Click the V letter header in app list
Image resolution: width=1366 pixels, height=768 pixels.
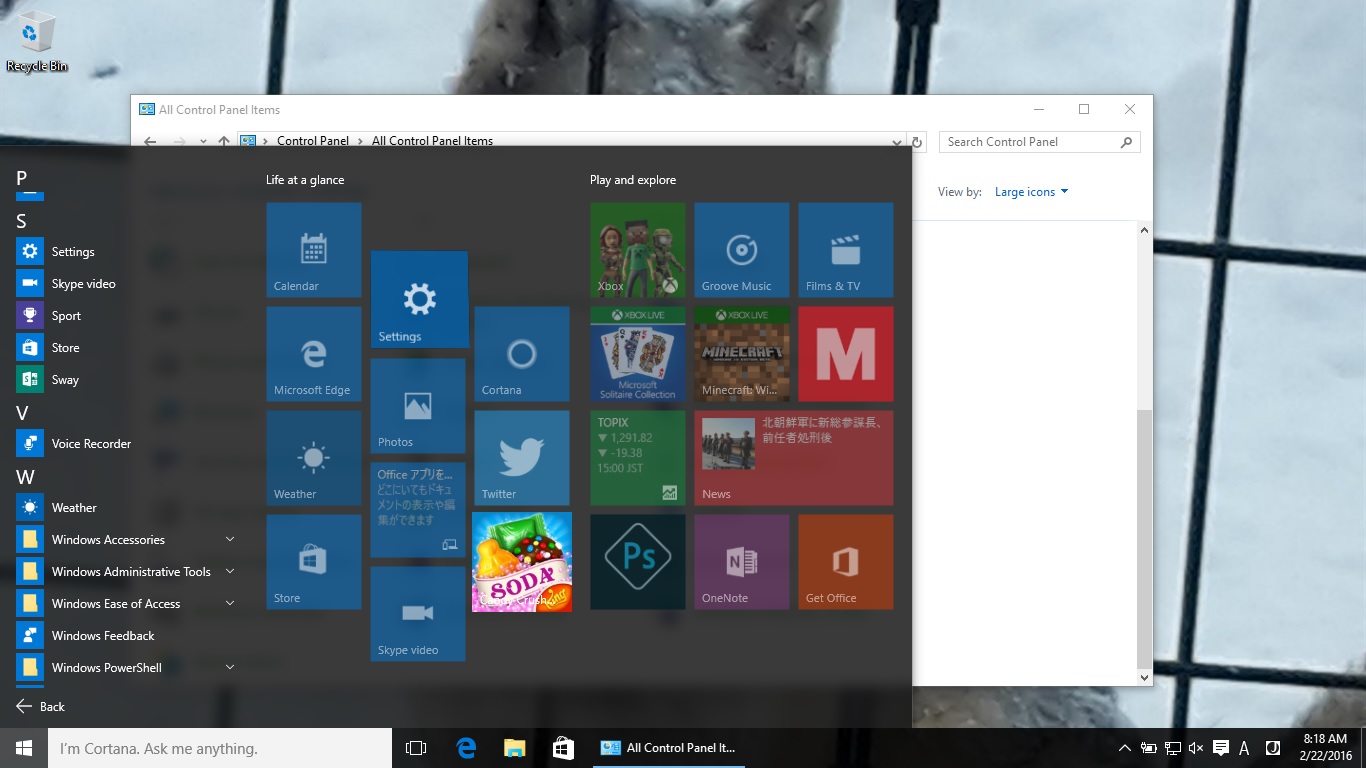point(22,413)
